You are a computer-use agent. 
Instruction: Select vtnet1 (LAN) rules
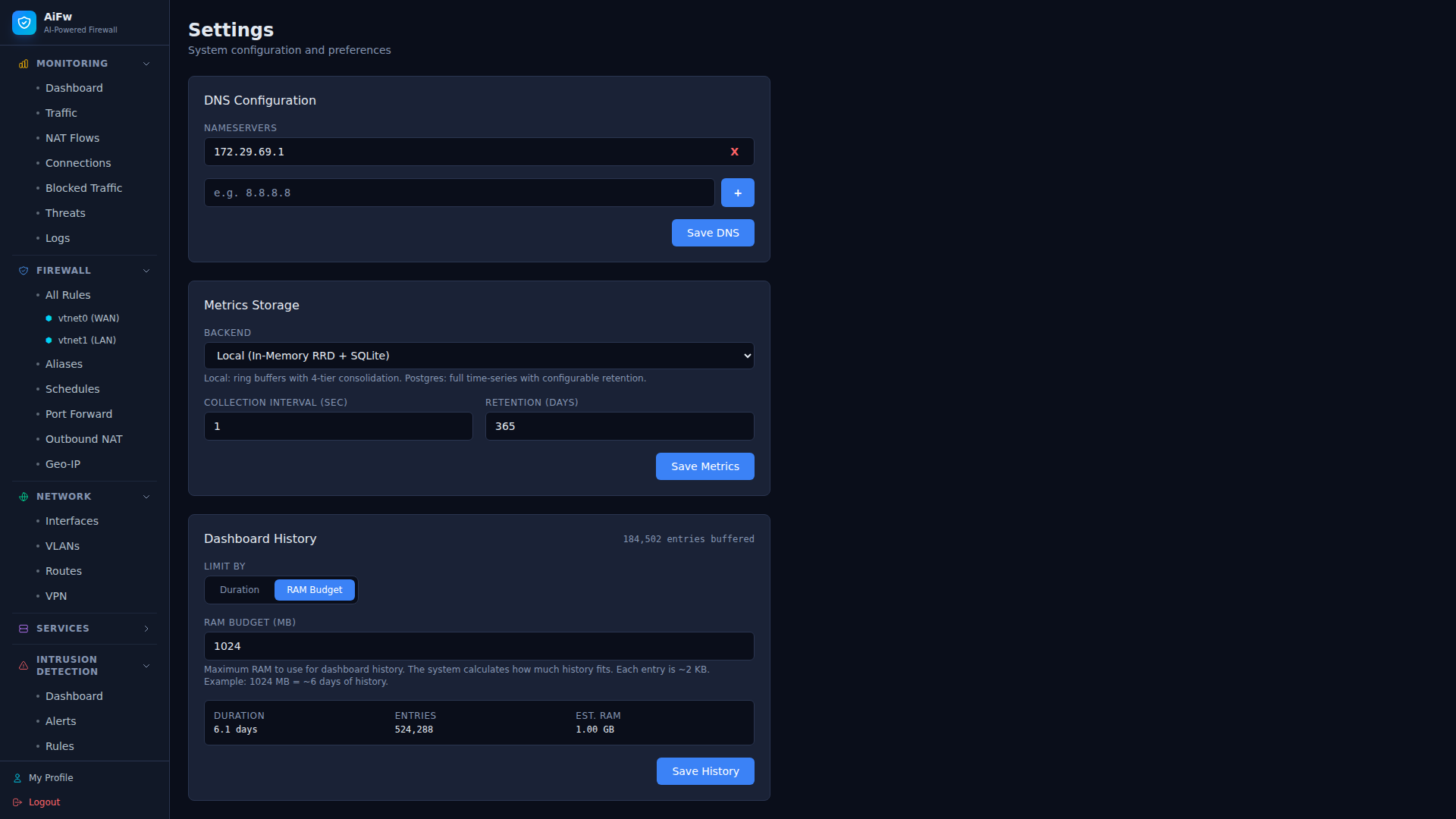coord(87,340)
